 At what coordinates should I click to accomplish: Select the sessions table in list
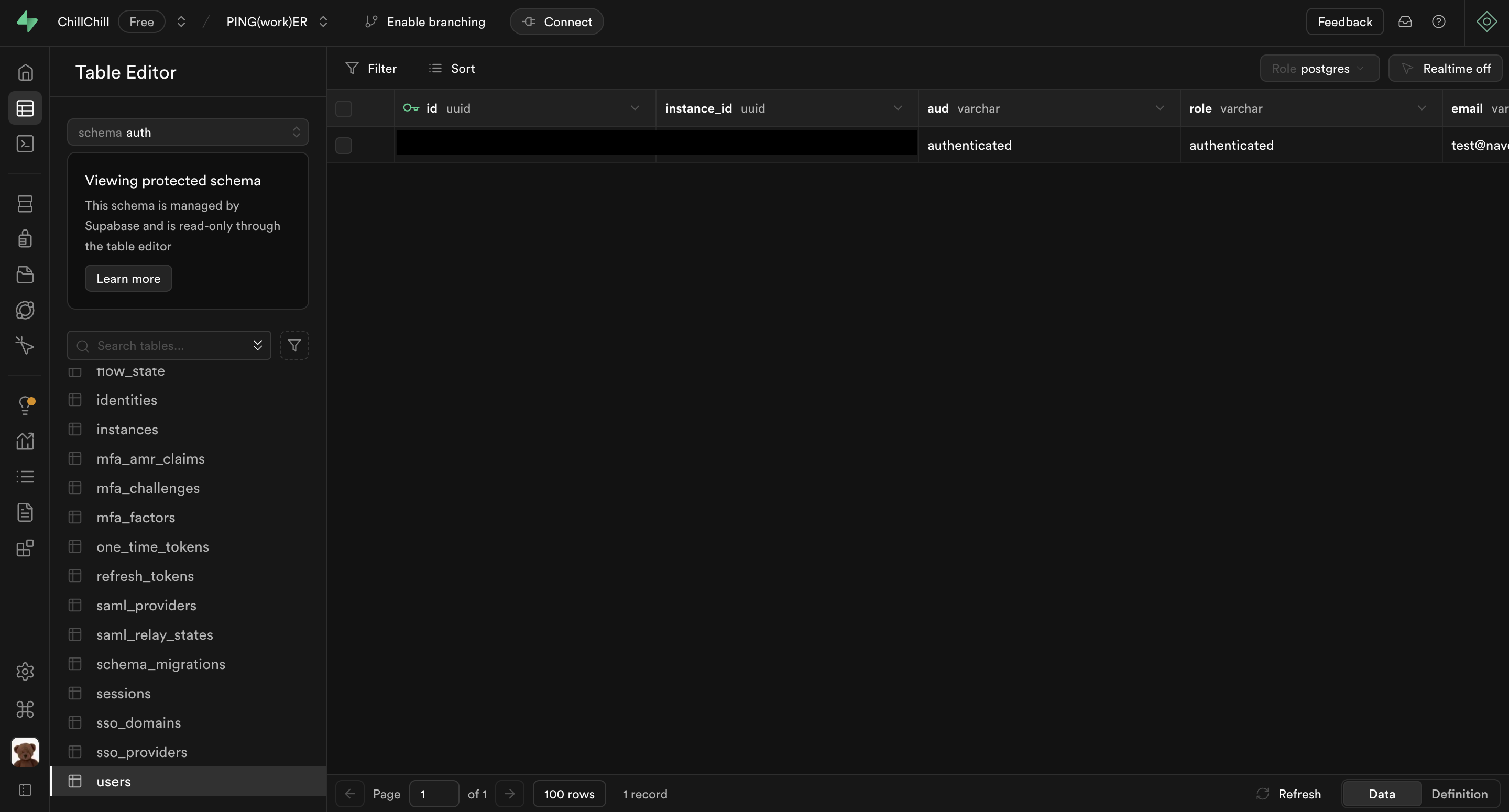coord(124,694)
